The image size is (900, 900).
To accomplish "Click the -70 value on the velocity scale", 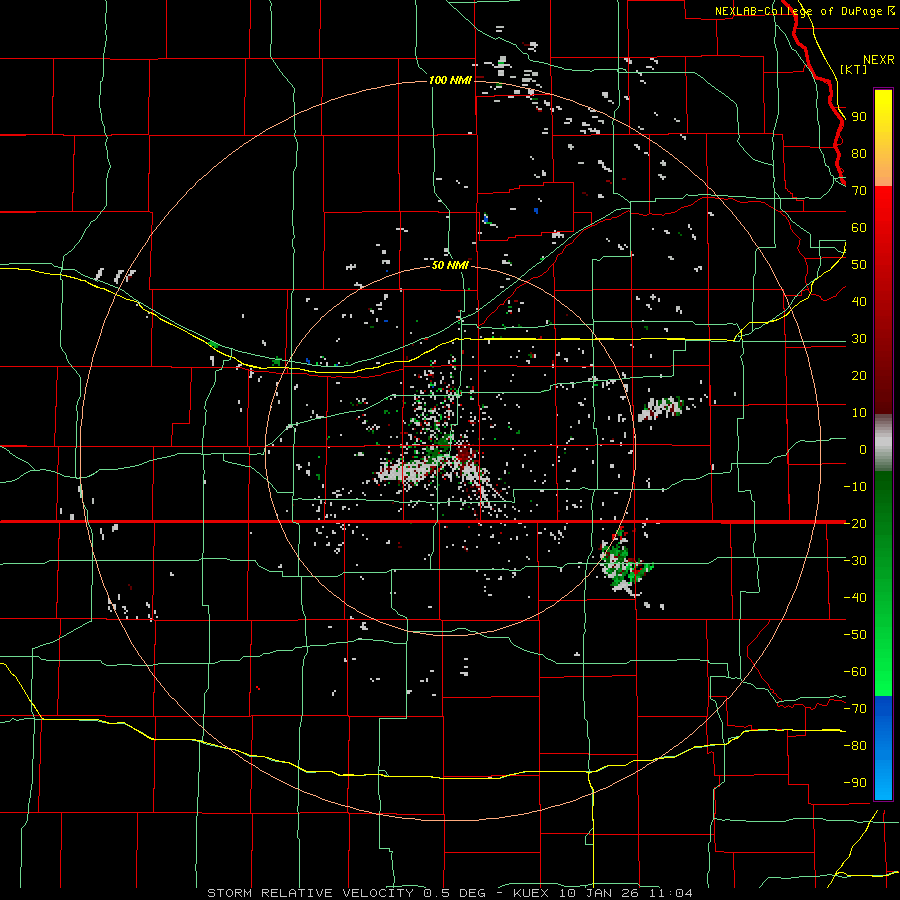I will coord(855,709).
